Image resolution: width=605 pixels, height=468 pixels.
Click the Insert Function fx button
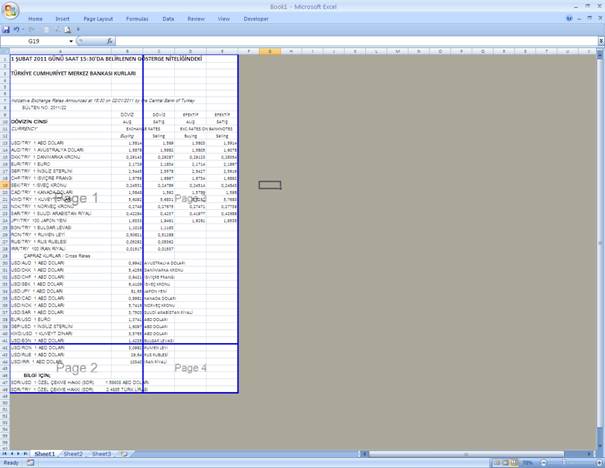click(110, 41)
